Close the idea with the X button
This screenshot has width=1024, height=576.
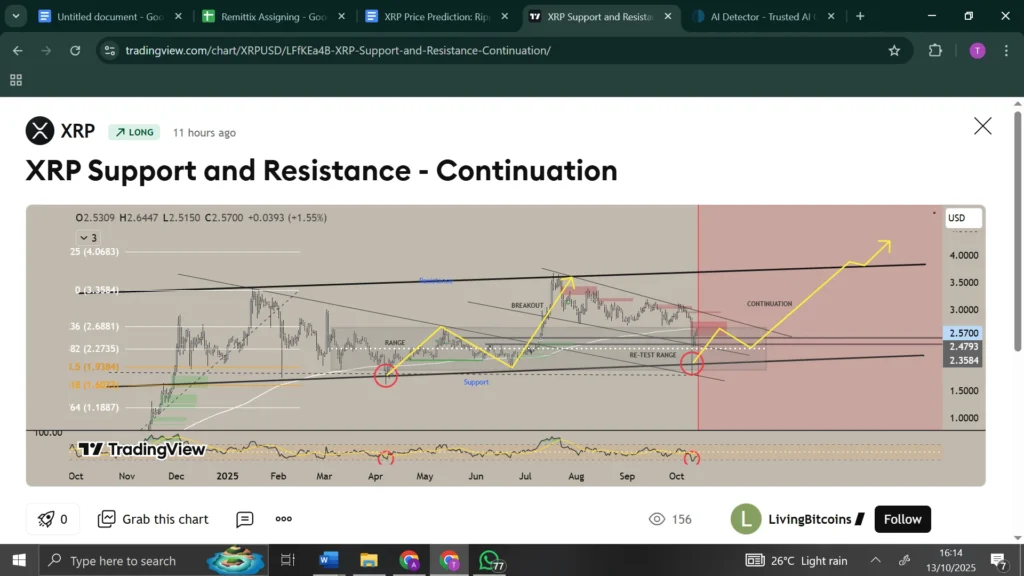click(983, 126)
